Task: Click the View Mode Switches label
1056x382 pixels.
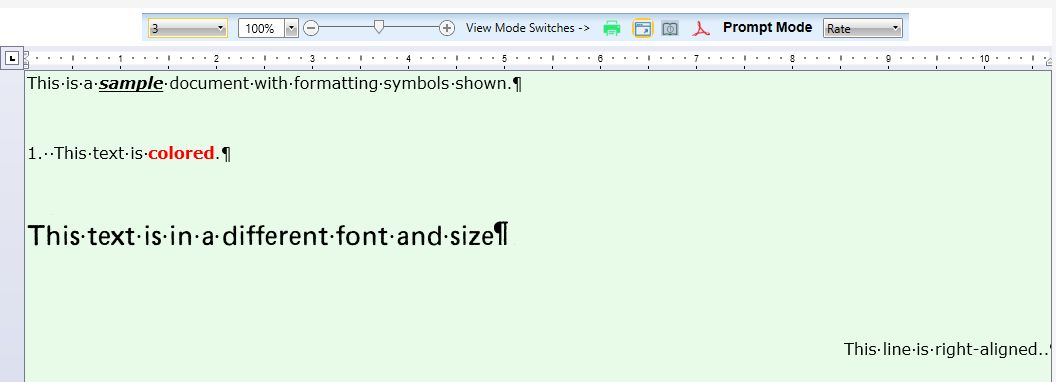Action: (x=528, y=28)
